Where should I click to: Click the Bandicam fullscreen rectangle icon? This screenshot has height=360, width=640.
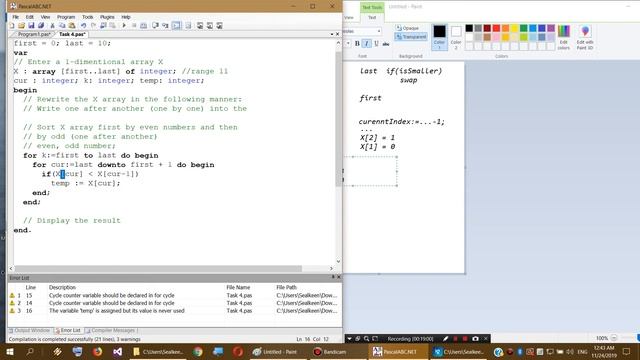pos(375,339)
